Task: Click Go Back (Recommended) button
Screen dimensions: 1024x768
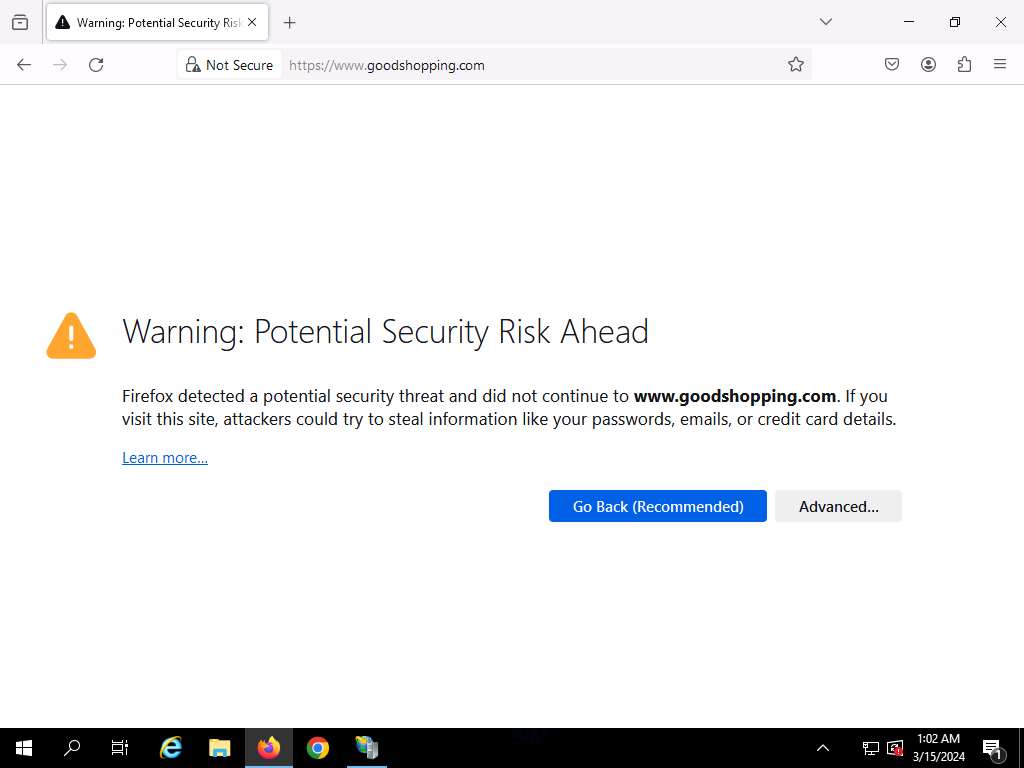Action: [x=657, y=506]
